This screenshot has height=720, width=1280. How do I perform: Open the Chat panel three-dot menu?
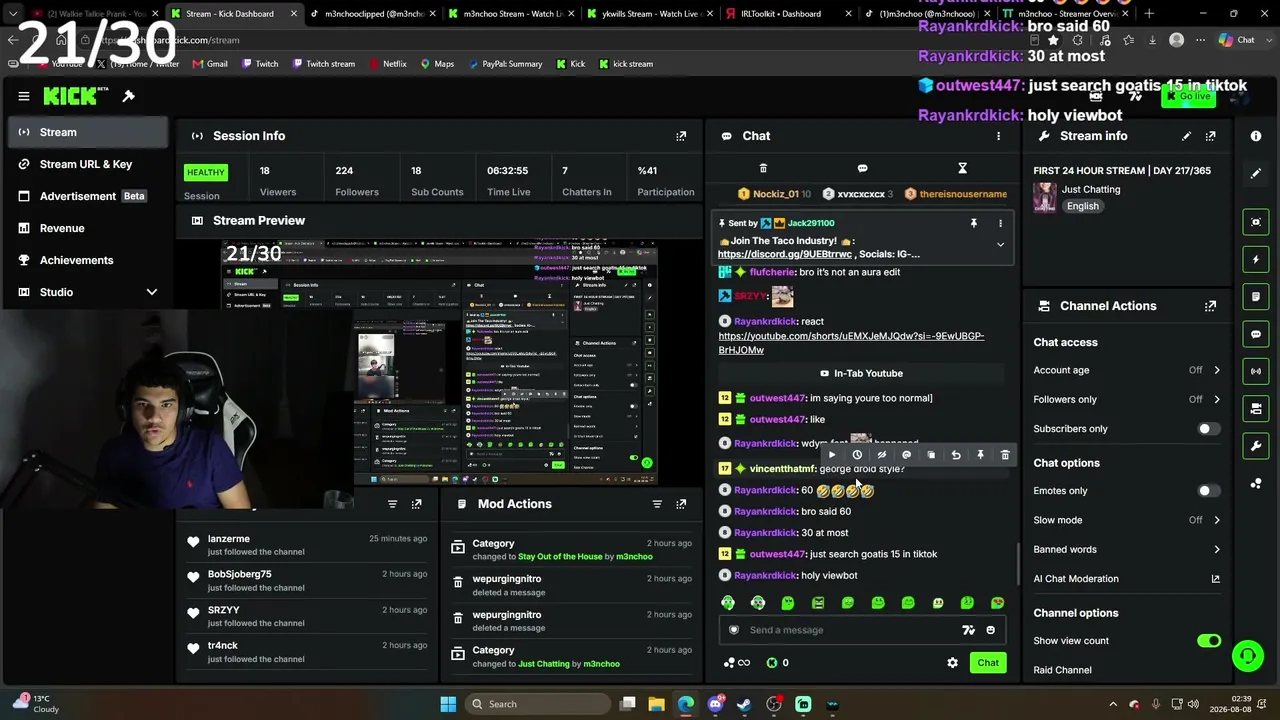point(998,136)
